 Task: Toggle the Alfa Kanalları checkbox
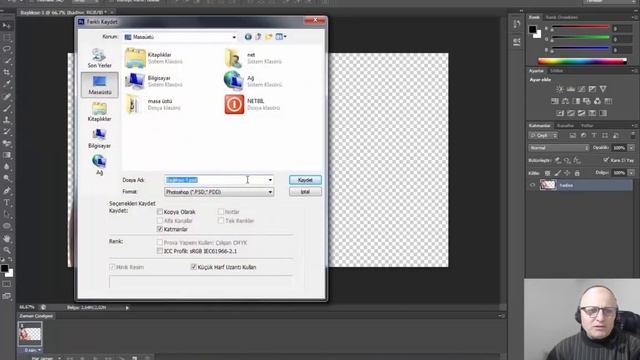[160, 220]
